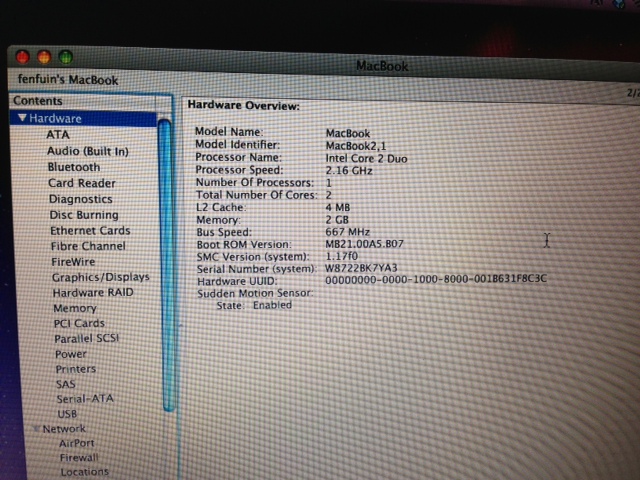Select Graphics/Displays in sidebar

tap(100, 277)
